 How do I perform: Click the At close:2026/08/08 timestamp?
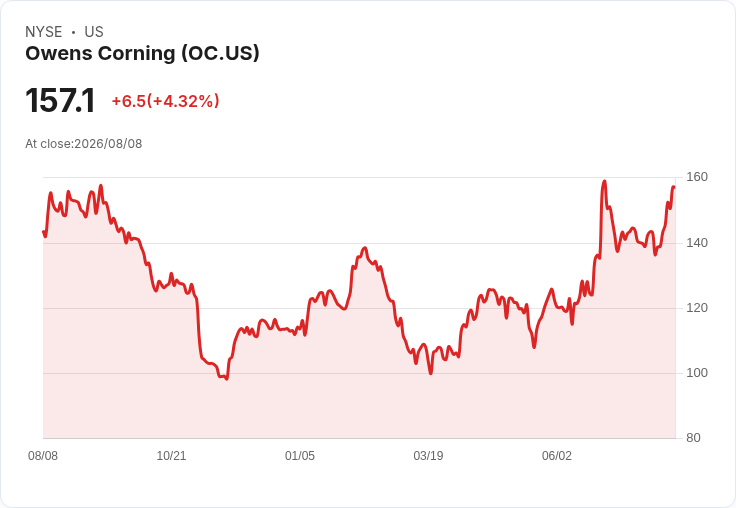pos(84,144)
